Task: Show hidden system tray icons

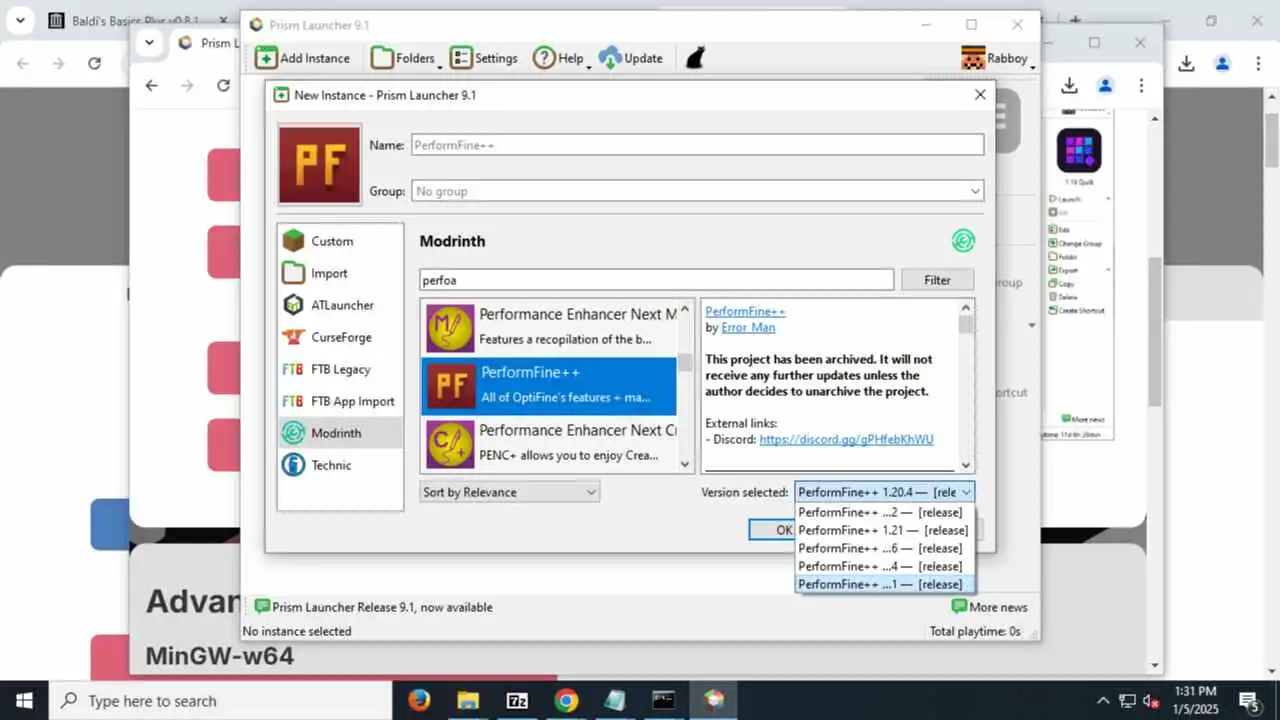Action: coord(1103,700)
